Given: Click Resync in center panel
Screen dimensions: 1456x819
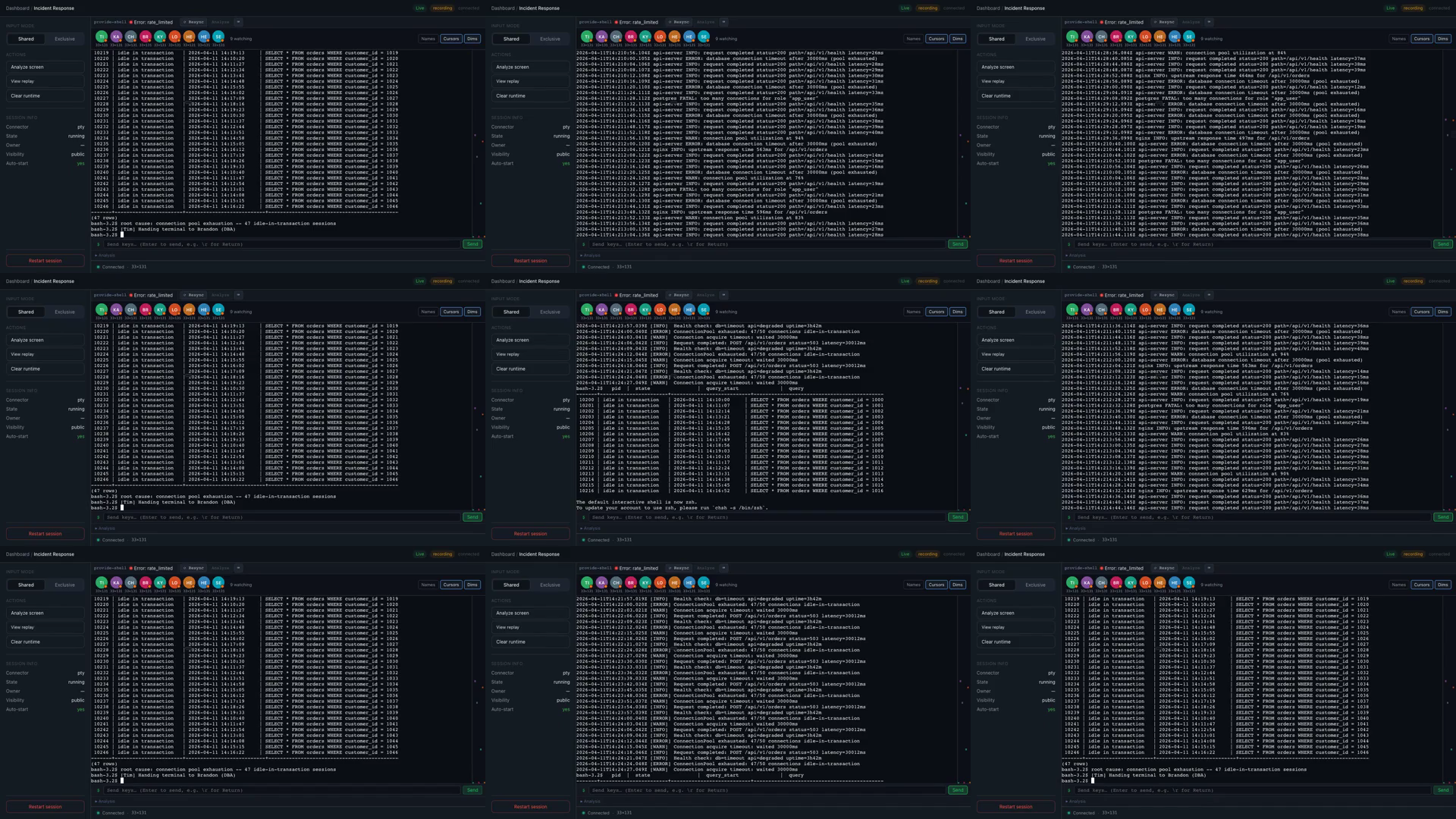Looking at the screenshot, I should click(x=679, y=295).
